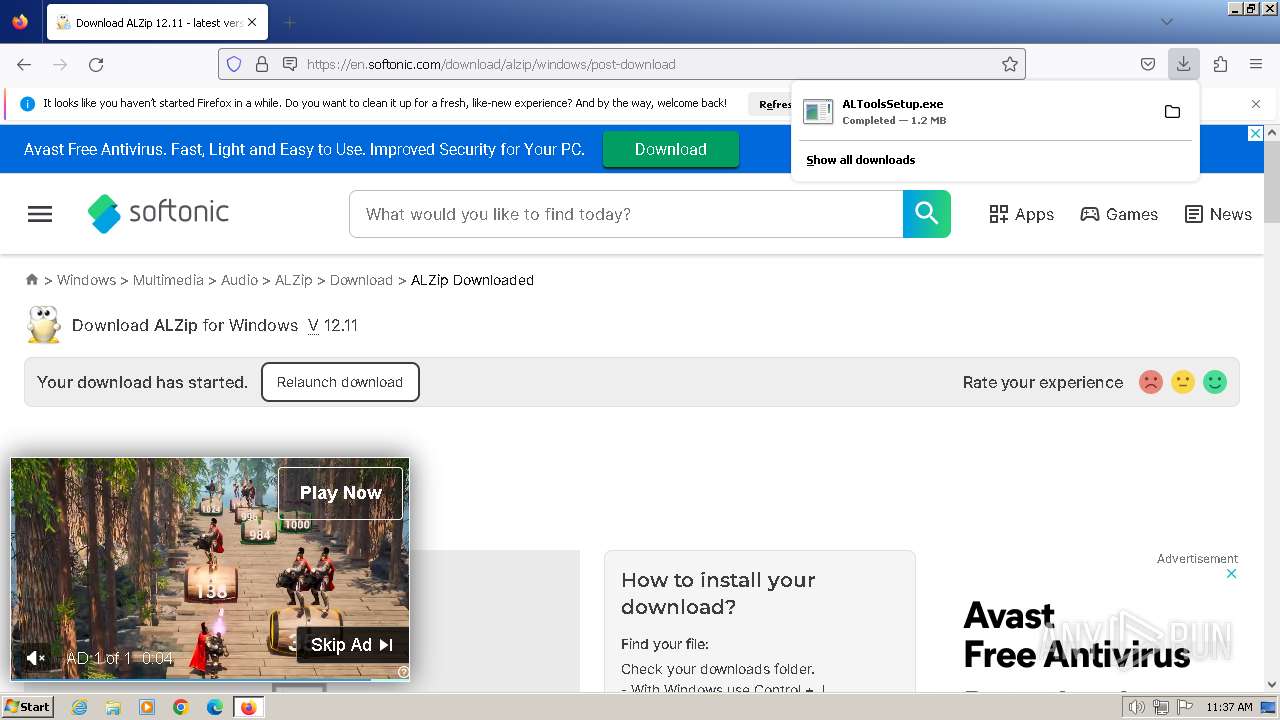Click the taskbar clock 11:37 AM
Screen dimensions: 1280x720
pos(1229,707)
